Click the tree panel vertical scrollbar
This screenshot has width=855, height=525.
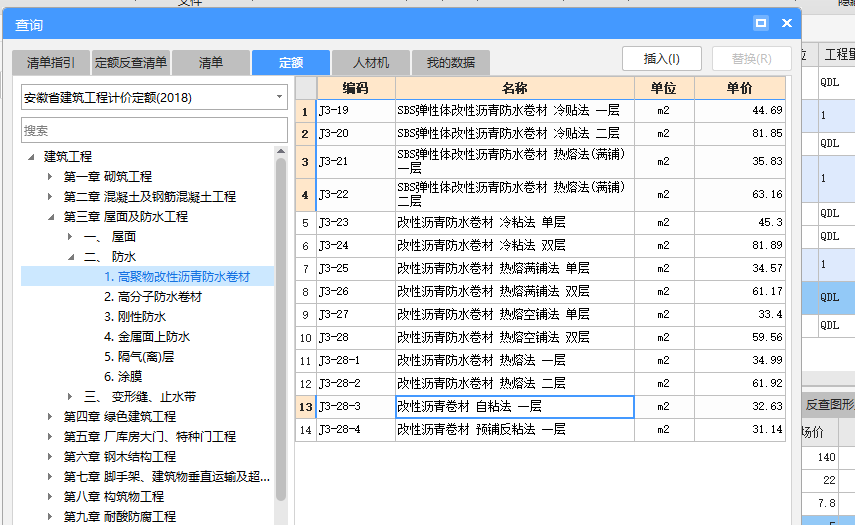tap(281, 329)
